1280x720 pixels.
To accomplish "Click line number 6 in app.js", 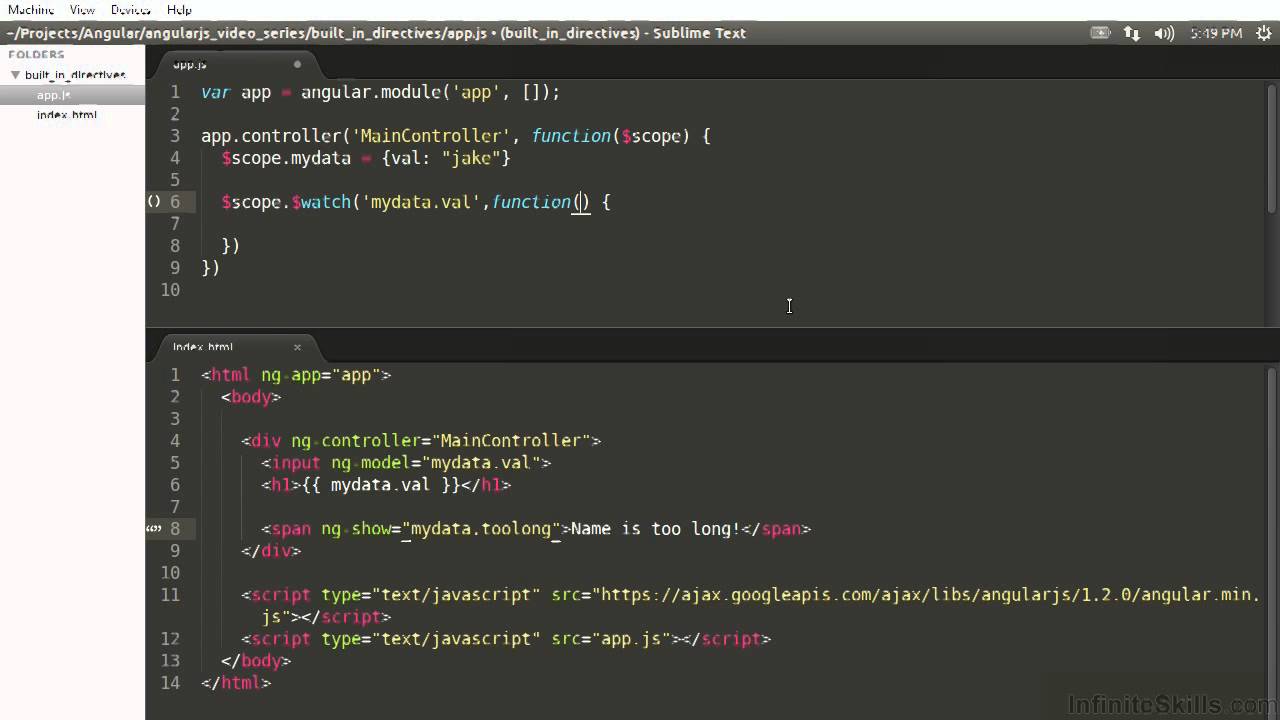I will click(175, 202).
